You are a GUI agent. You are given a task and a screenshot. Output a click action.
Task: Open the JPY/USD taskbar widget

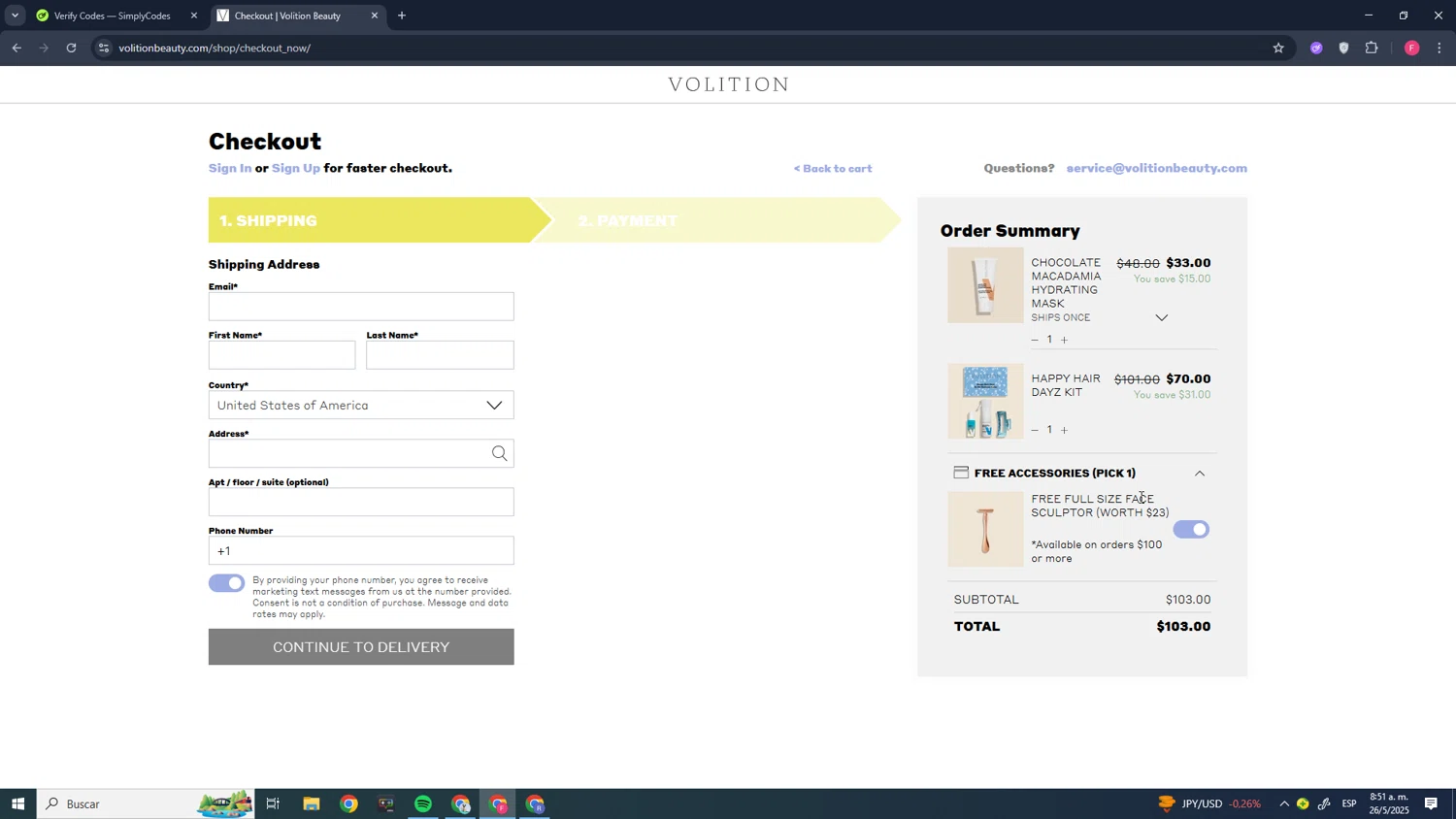(x=1209, y=803)
